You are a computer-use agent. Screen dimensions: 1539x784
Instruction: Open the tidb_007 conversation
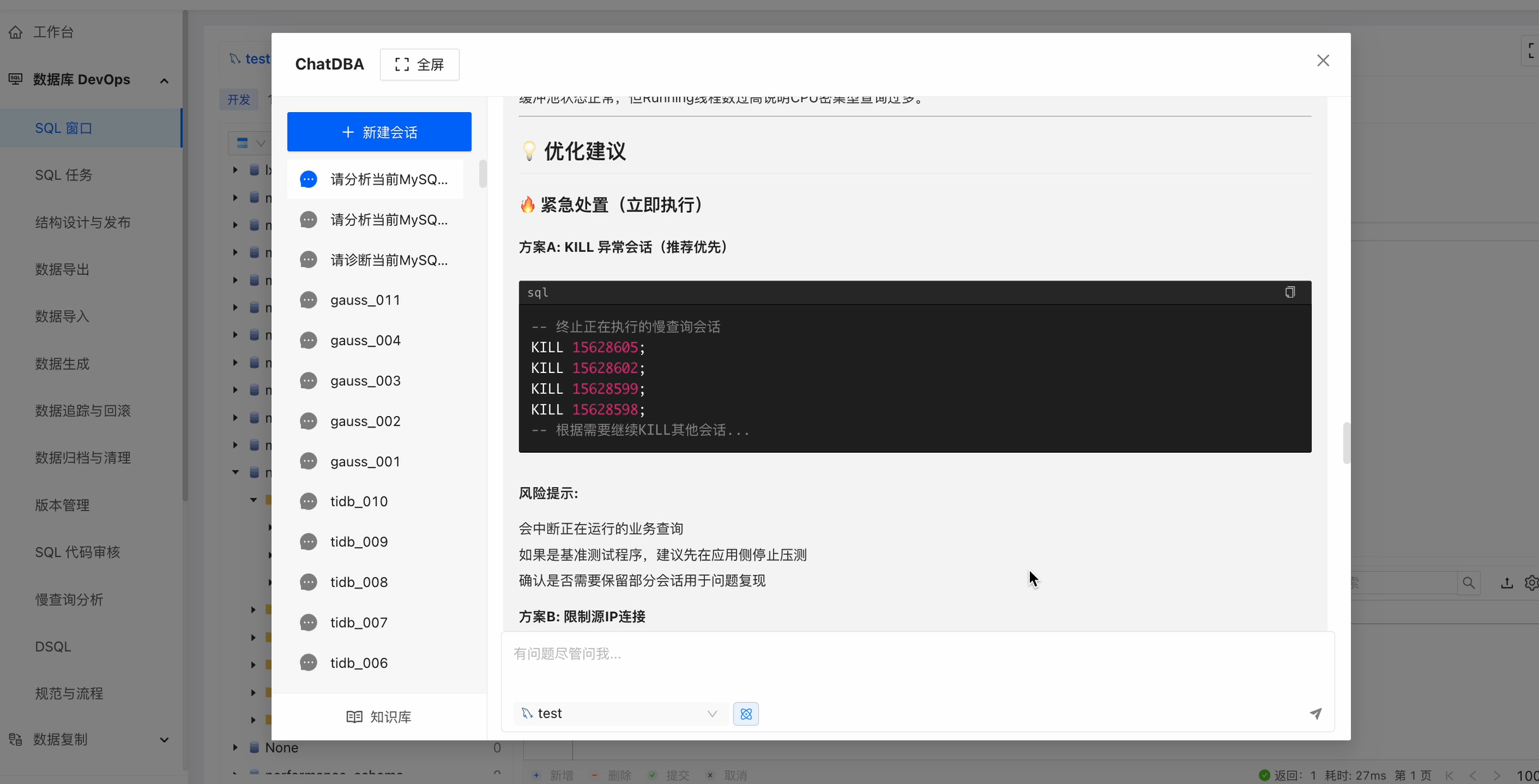375,623
